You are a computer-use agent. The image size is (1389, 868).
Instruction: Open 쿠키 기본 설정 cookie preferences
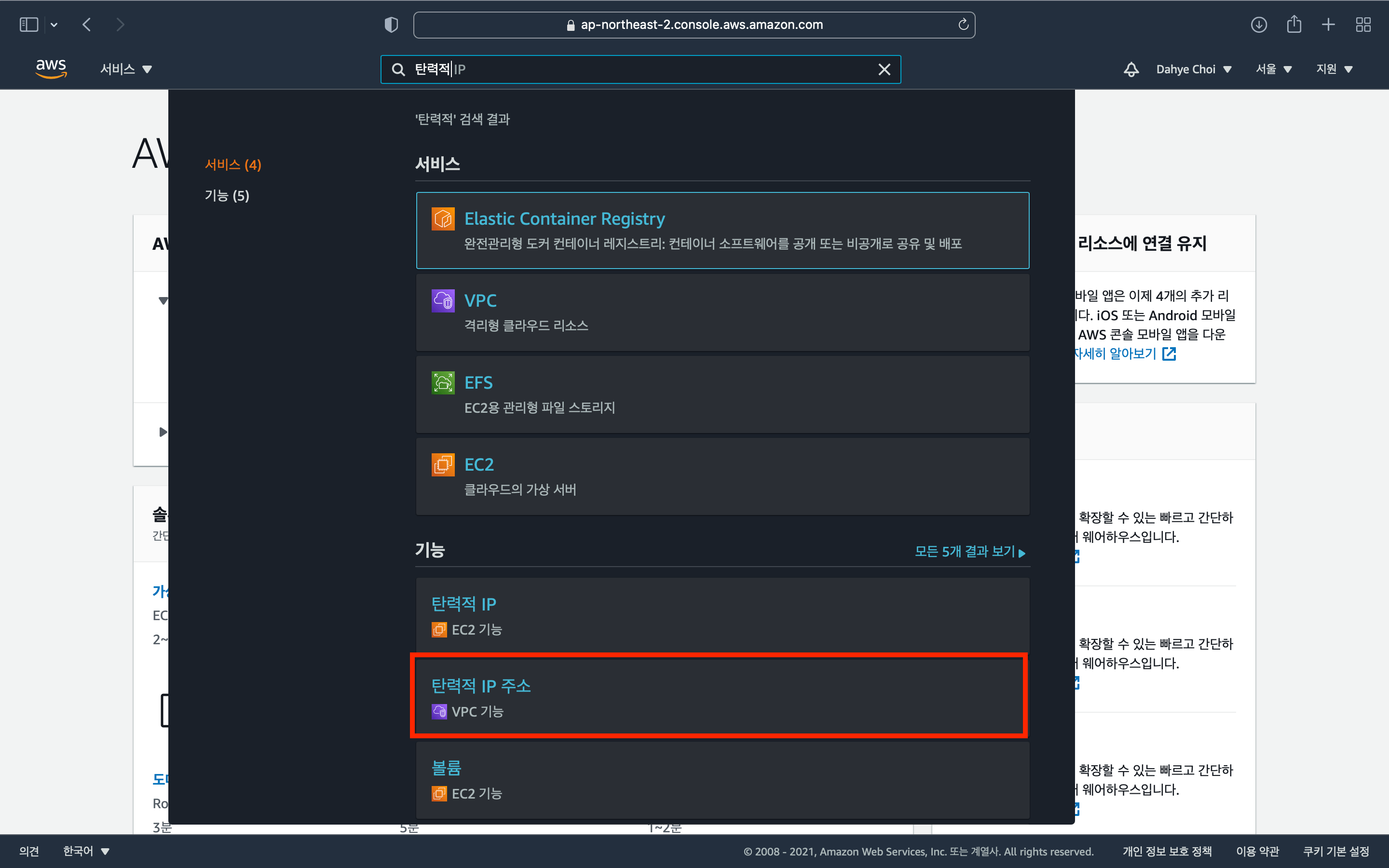point(1335,851)
